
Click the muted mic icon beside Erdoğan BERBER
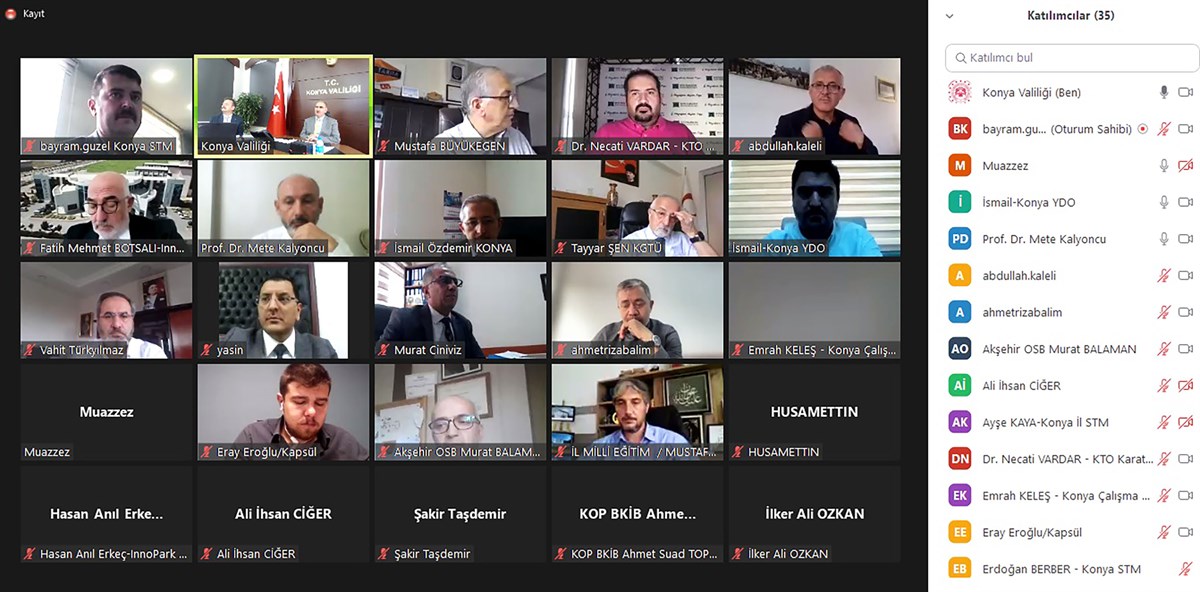coord(1185,569)
